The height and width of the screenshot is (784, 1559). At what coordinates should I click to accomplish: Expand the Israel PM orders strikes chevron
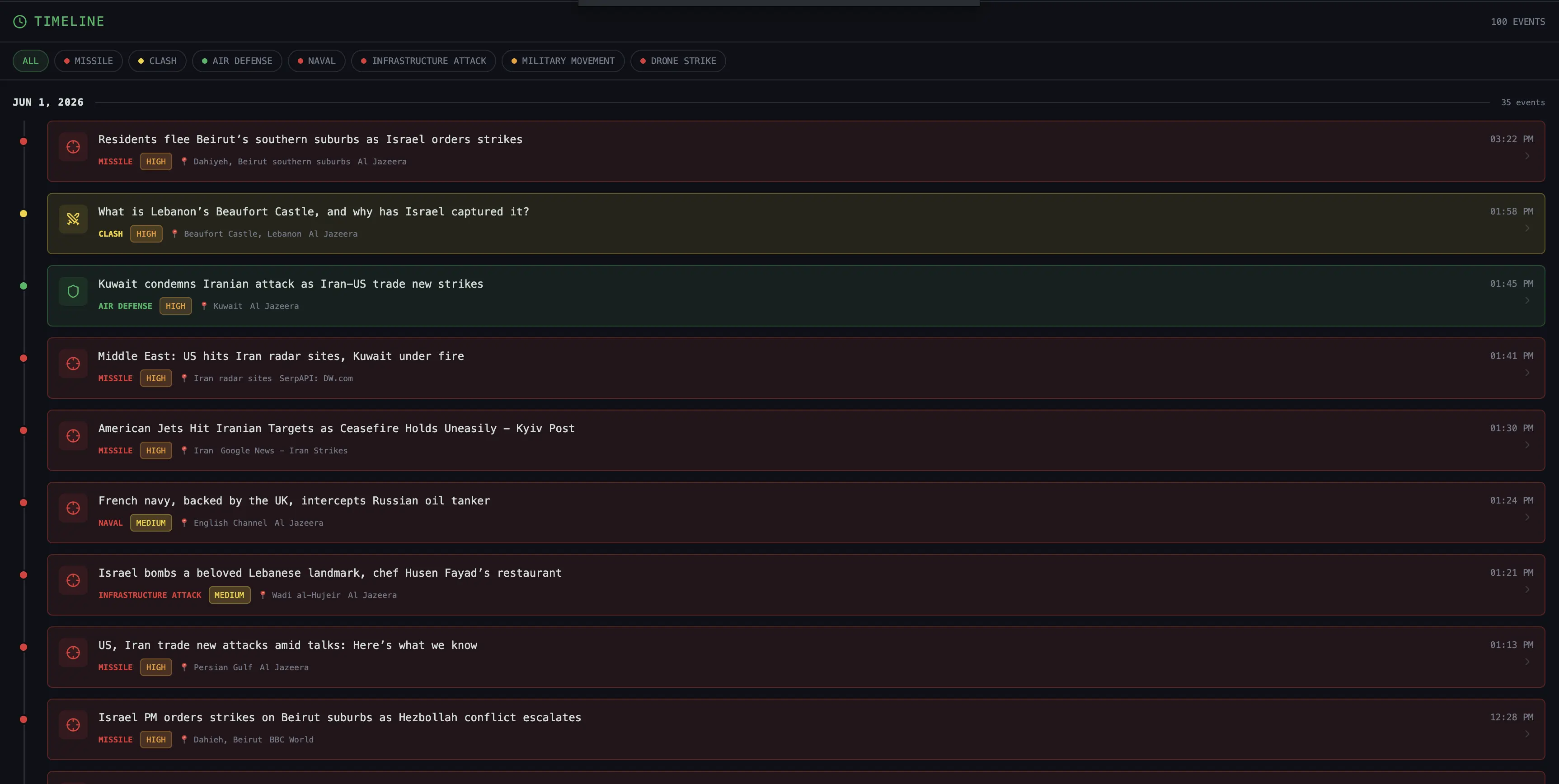1527,734
